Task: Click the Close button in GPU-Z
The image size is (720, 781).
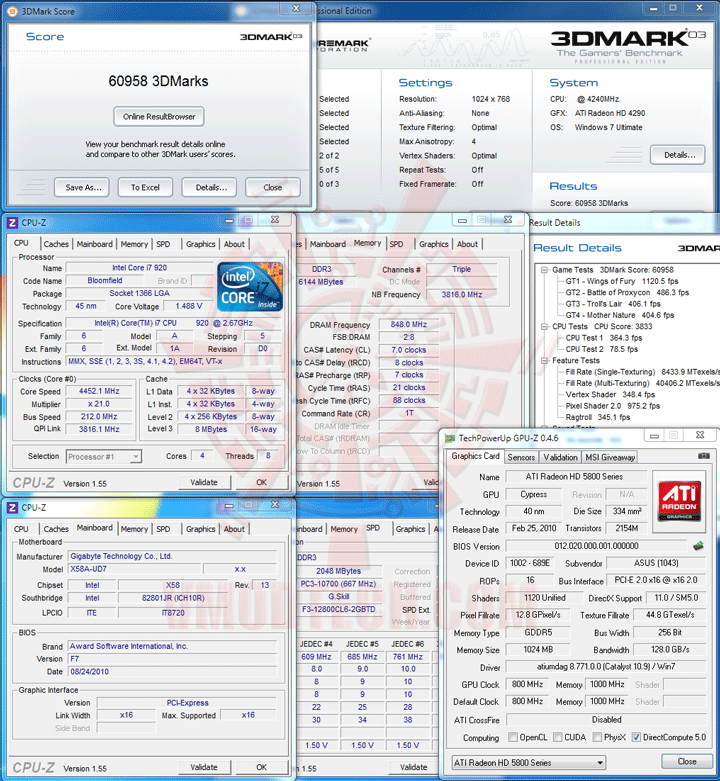Action: point(687,762)
